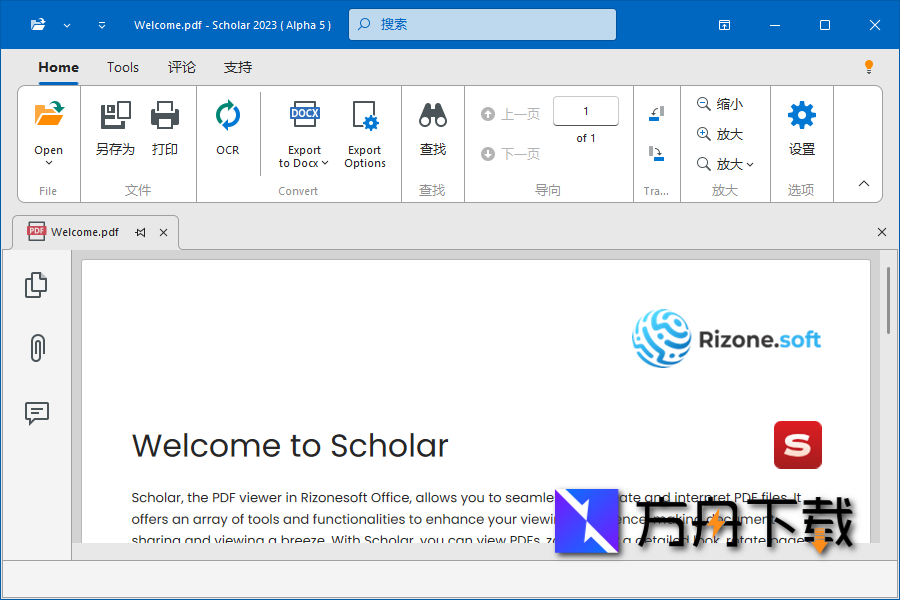Open the comments panel in the sidebar
Screen dimensions: 900x600
[36, 413]
